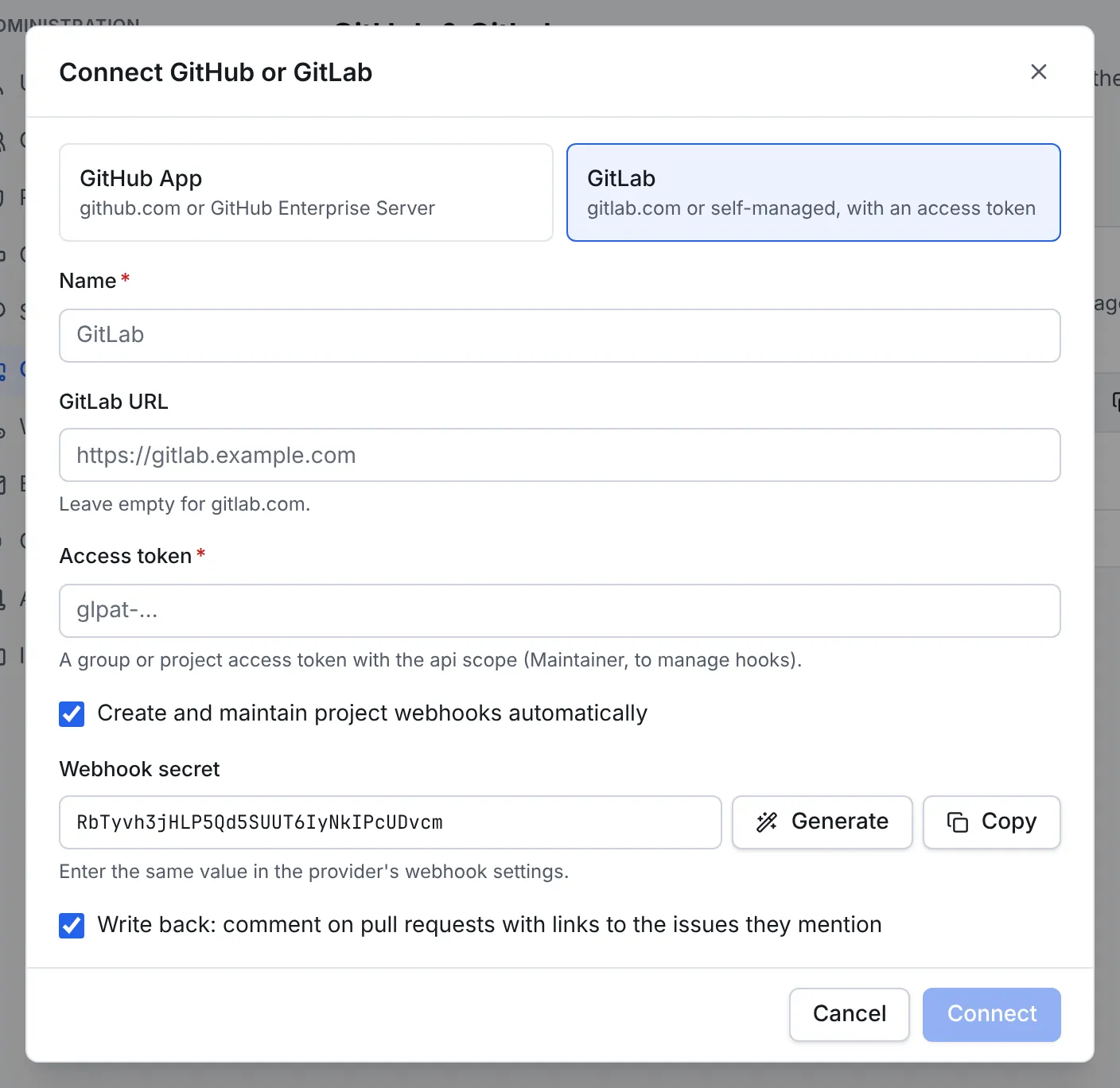Click the Access token input field
This screenshot has height=1088, width=1120.
[x=560, y=611]
